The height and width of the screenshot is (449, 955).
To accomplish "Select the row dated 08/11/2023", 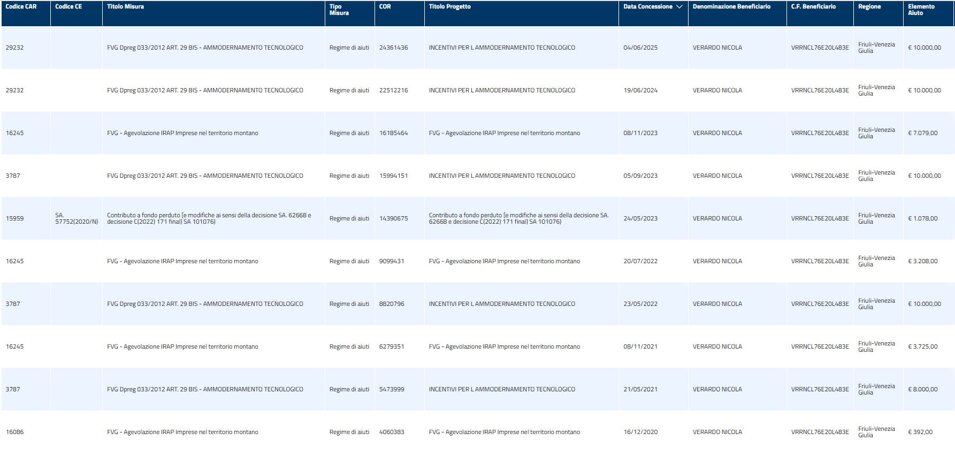I will pyautogui.click(x=638, y=132).
